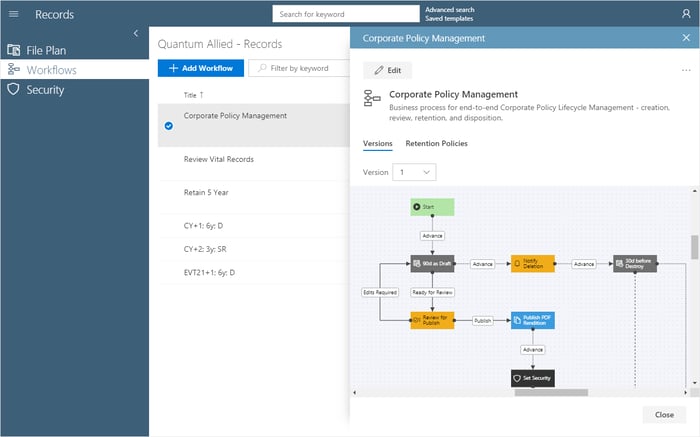Select the Notify Deletion node
The width and height of the screenshot is (700, 437).
[x=533, y=264]
